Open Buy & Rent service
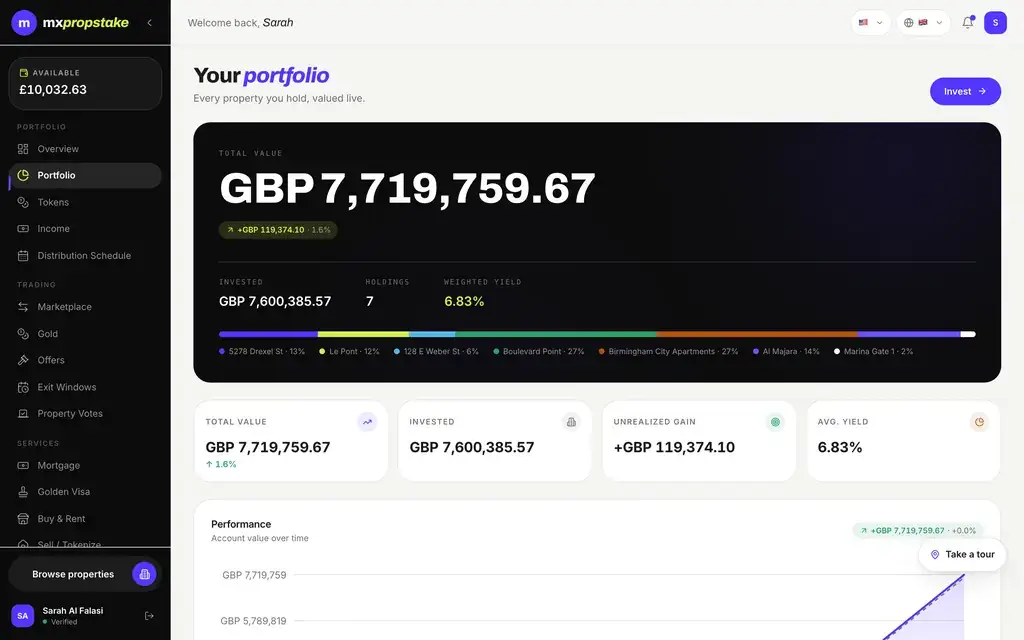1024x640 pixels. tap(85, 519)
